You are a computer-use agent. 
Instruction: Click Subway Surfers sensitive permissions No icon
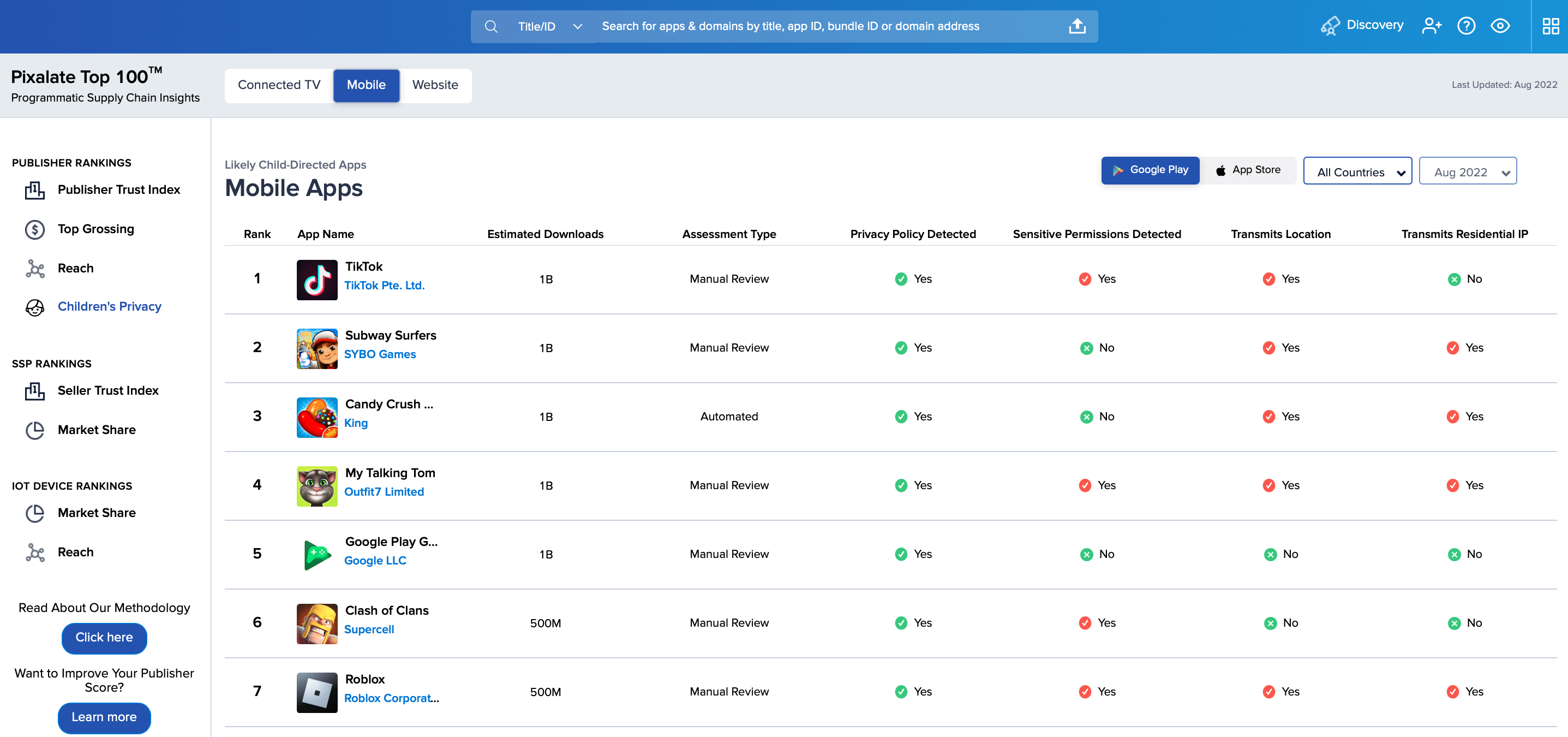(x=1086, y=348)
